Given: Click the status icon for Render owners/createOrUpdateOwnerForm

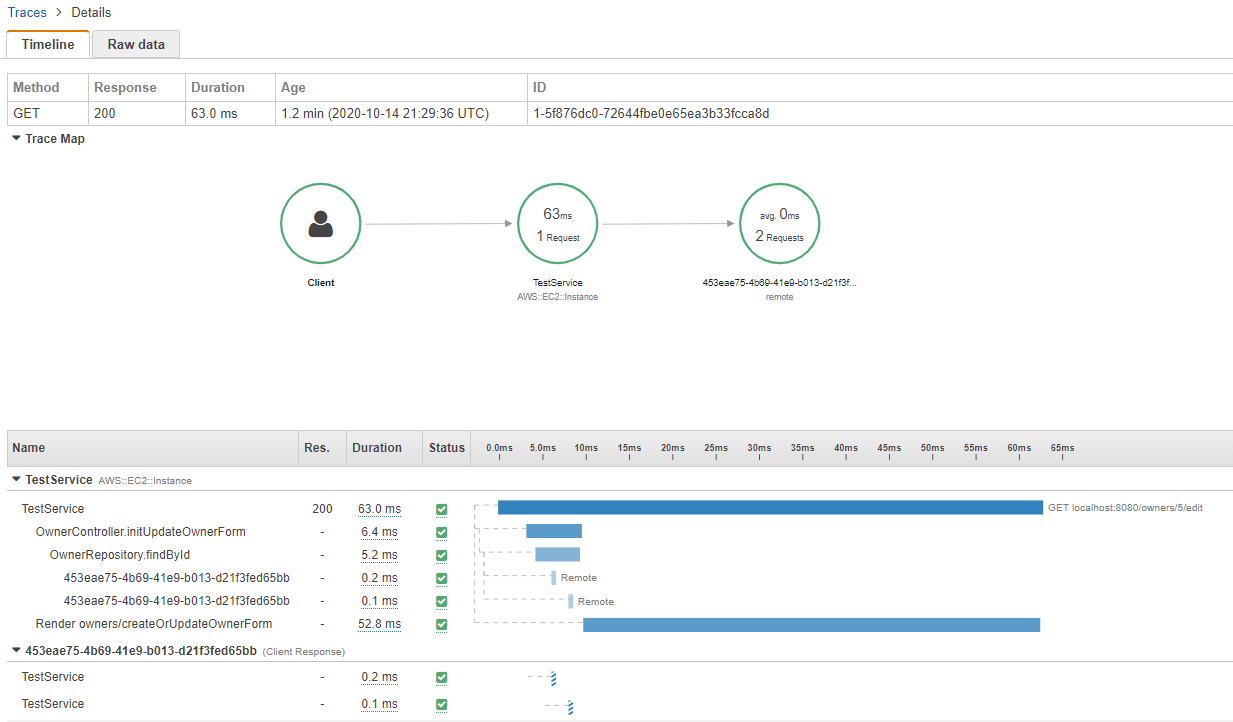Looking at the screenshot, I should 441,624.
